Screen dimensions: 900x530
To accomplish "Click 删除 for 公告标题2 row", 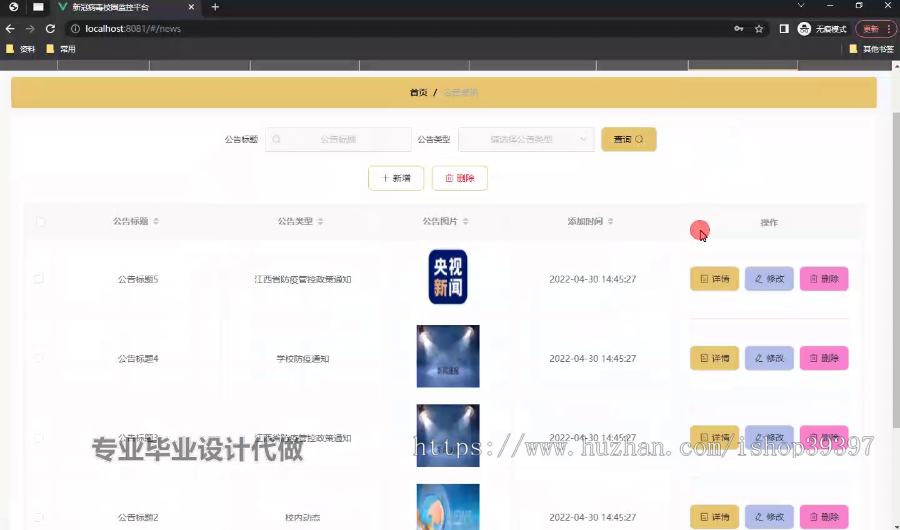I will 824,517.
